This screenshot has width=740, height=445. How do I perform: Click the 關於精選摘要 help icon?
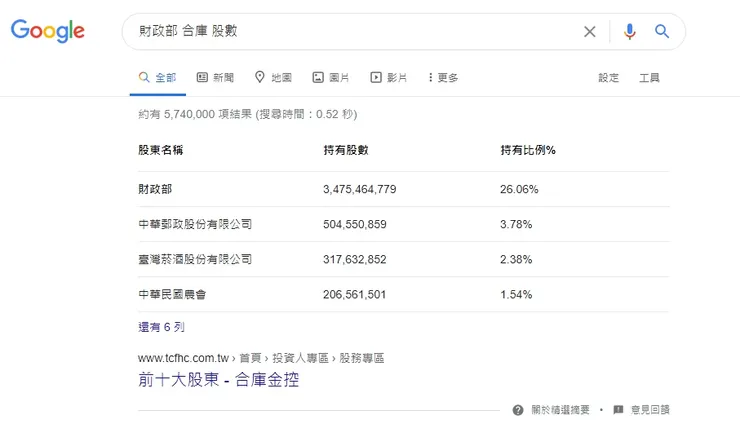(518, 410)
